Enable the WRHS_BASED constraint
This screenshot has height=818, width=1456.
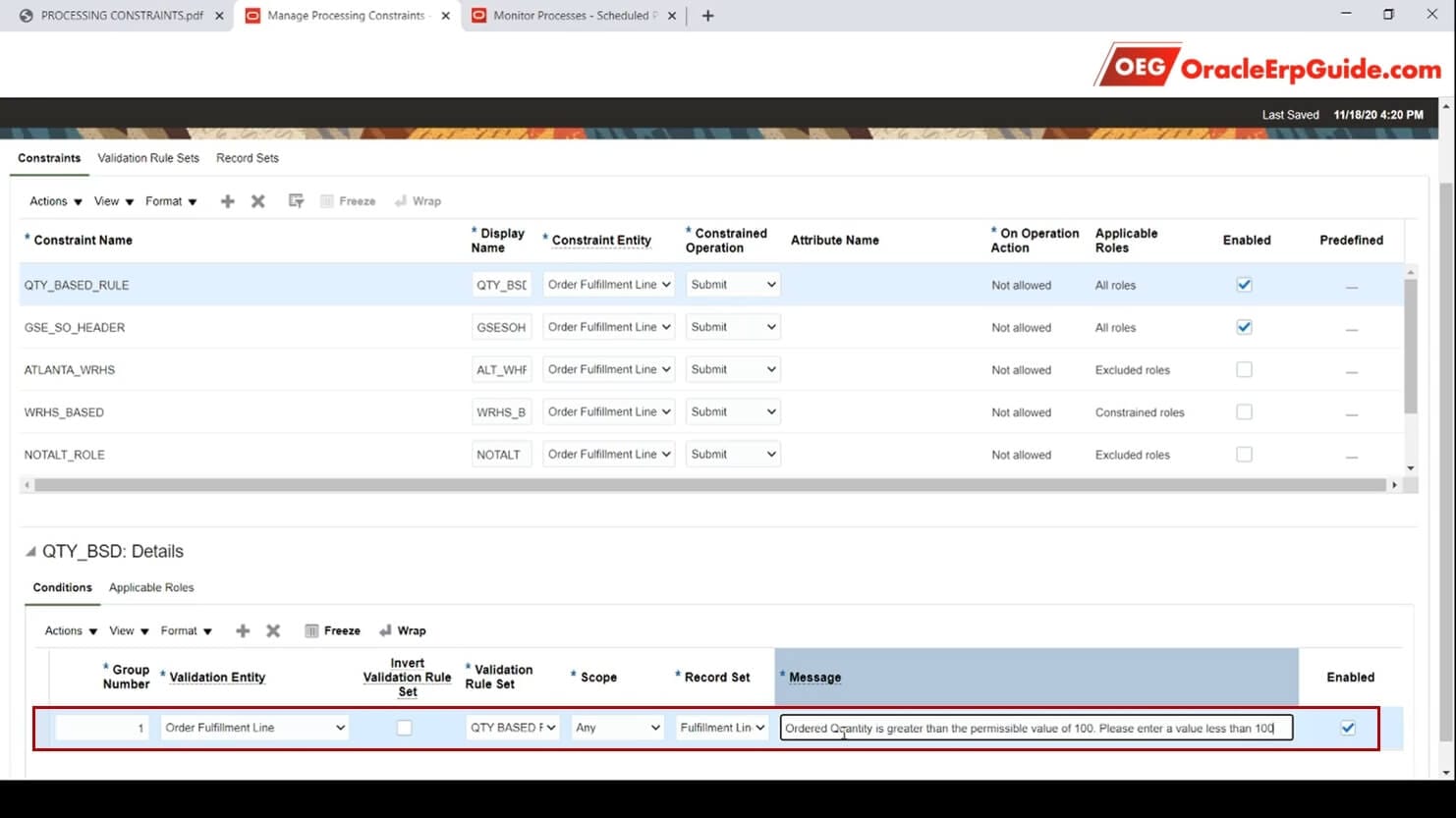pos(1244,411)
